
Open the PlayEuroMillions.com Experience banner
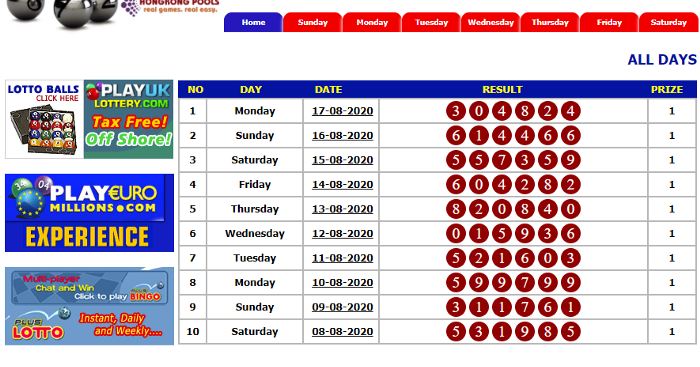click(x=89, y=213)
